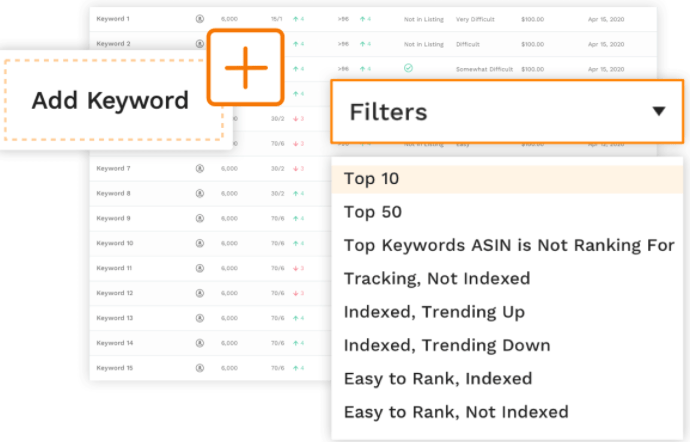The width and height of the screenshot is (690, 442).
Task: Click the Apr 15, 2020 date in Keyword 1 row
Action: (606, 19)
